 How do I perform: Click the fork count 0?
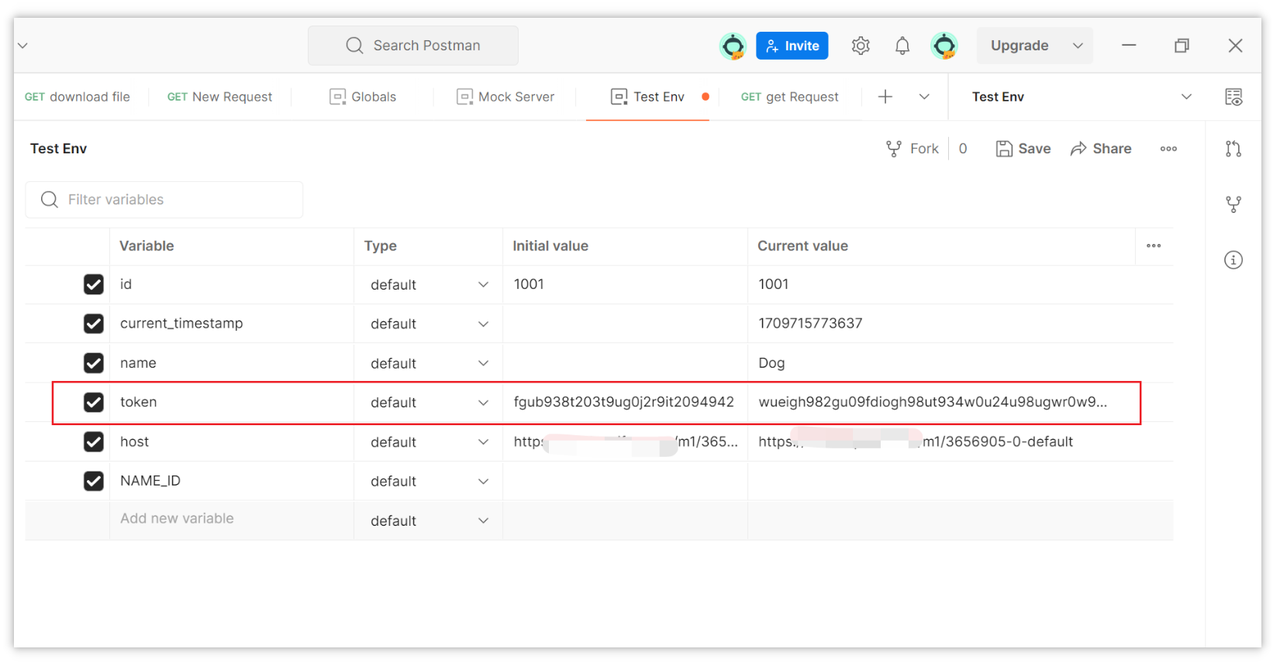coord(963,149)
